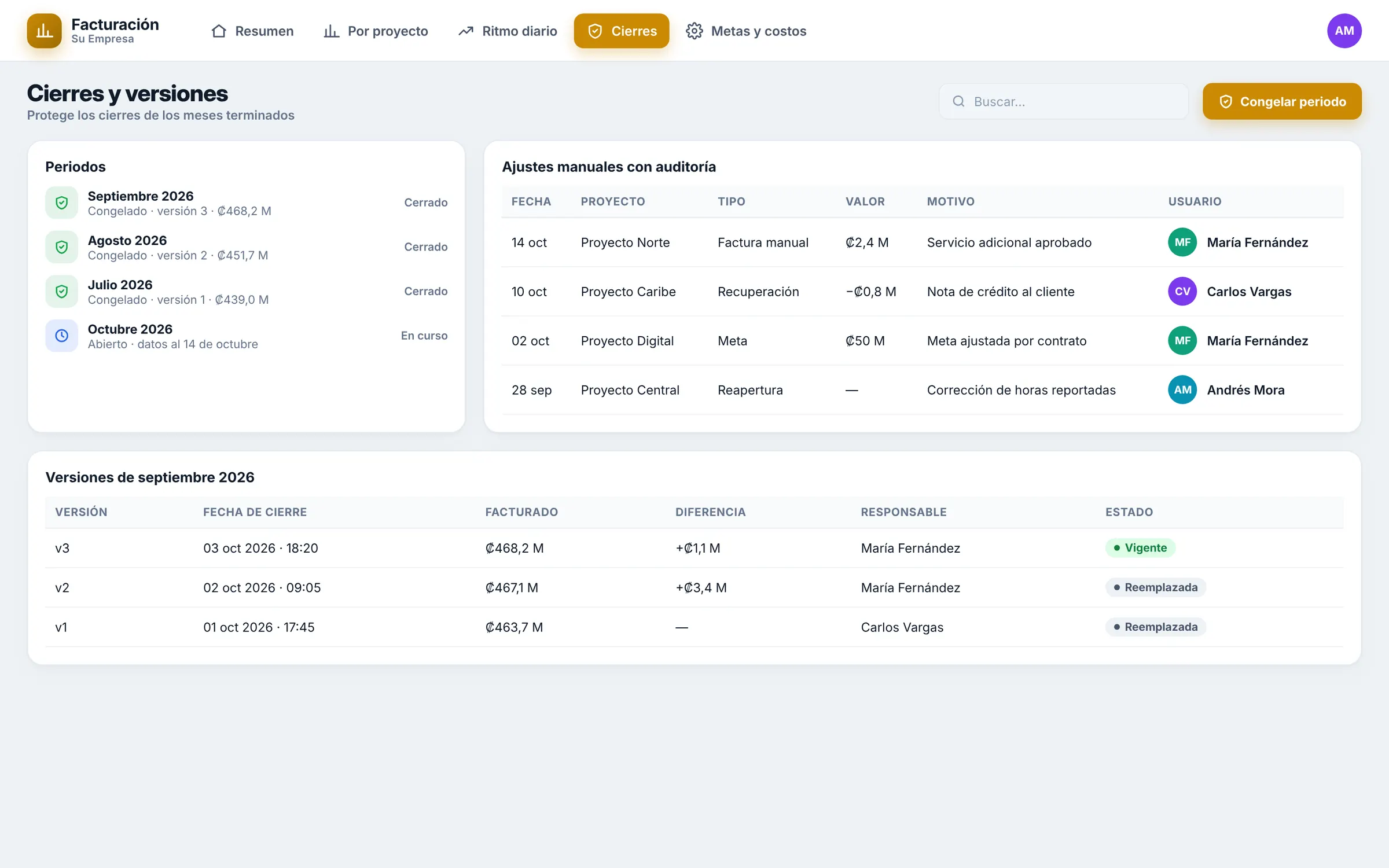Click the shield icon for Septiembre 2026

click(x=62, y=203)
